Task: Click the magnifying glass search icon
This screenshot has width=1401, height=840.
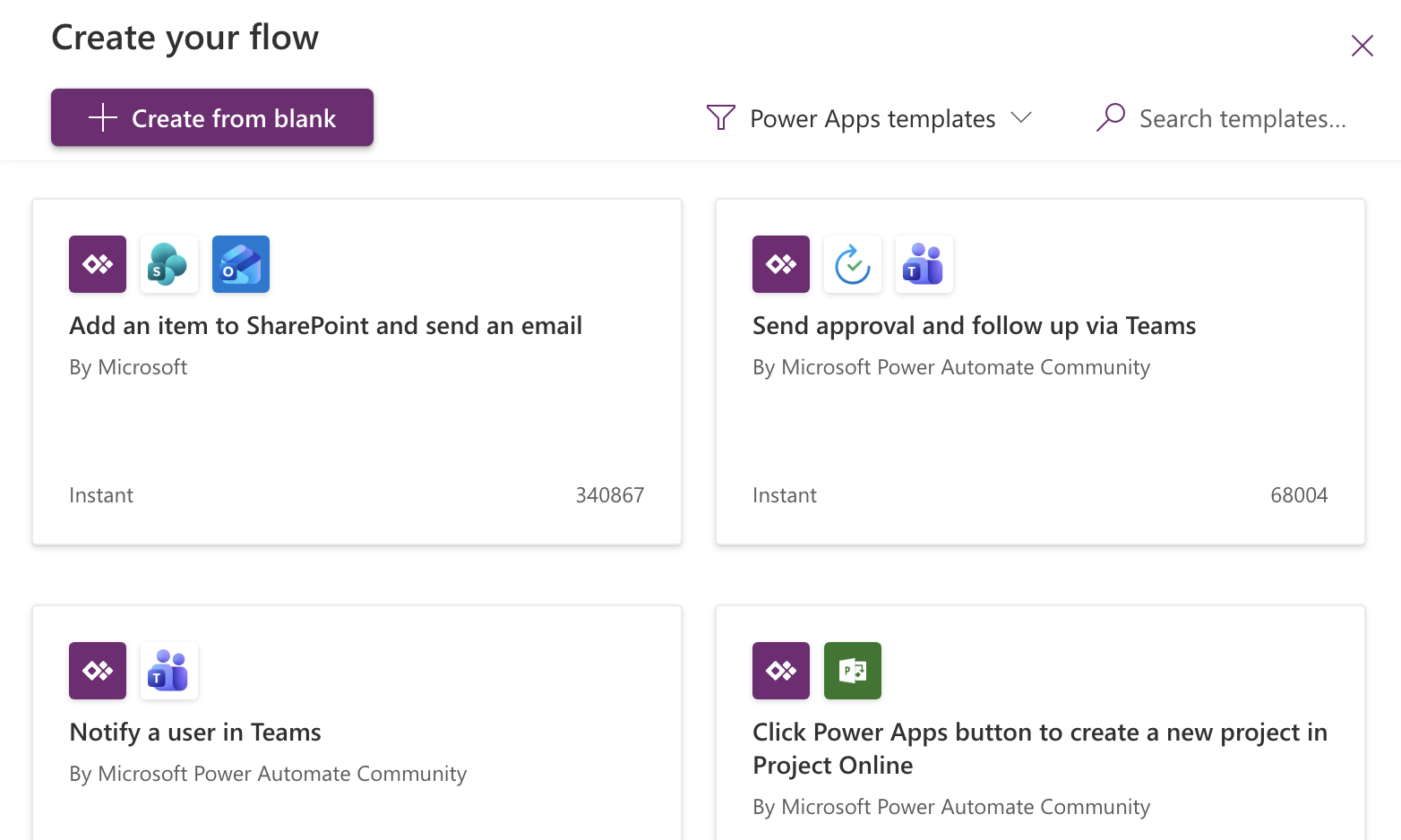Action: tap(1111, 116)
